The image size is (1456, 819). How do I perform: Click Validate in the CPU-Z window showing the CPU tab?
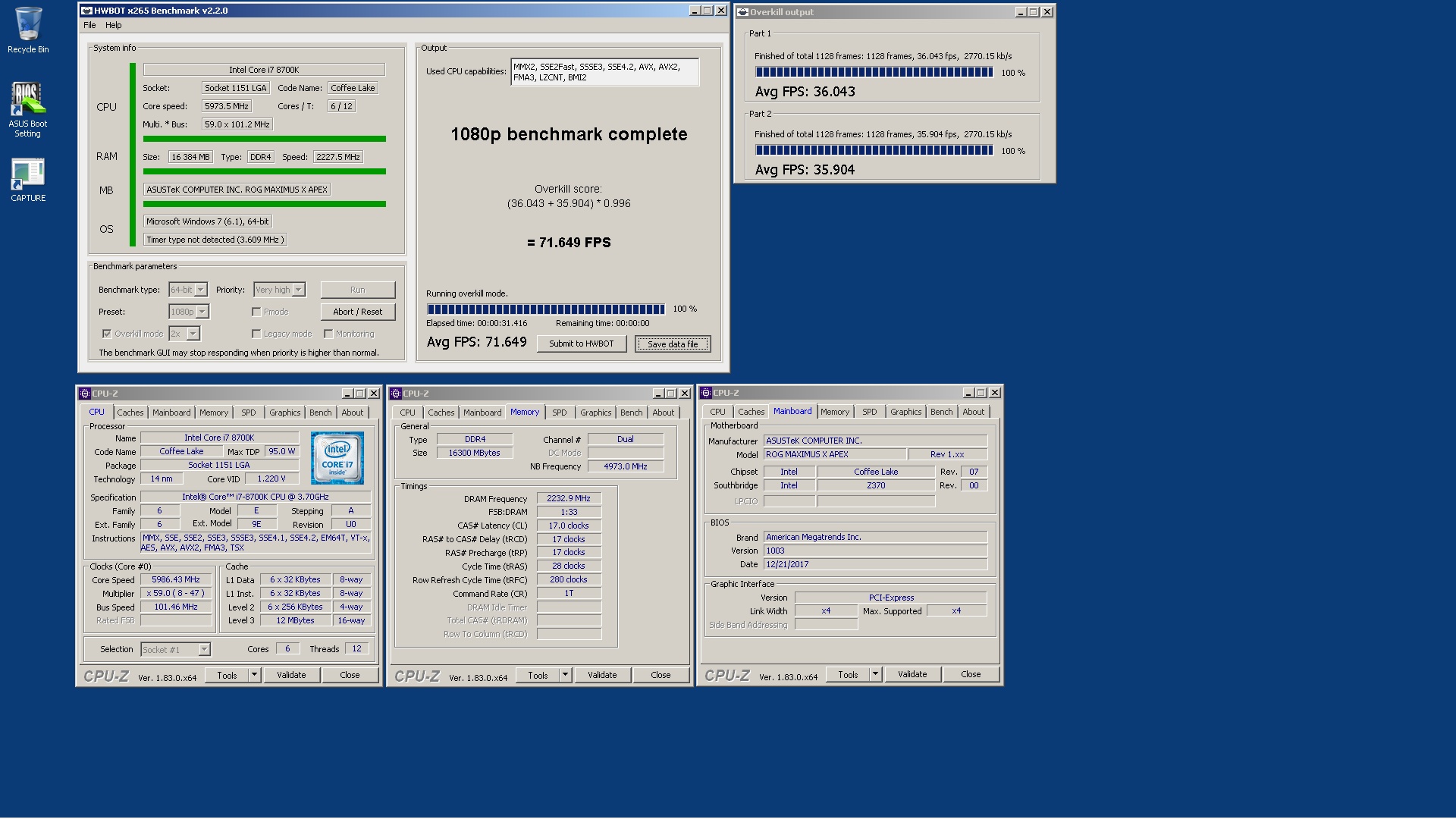click(291, 675)
